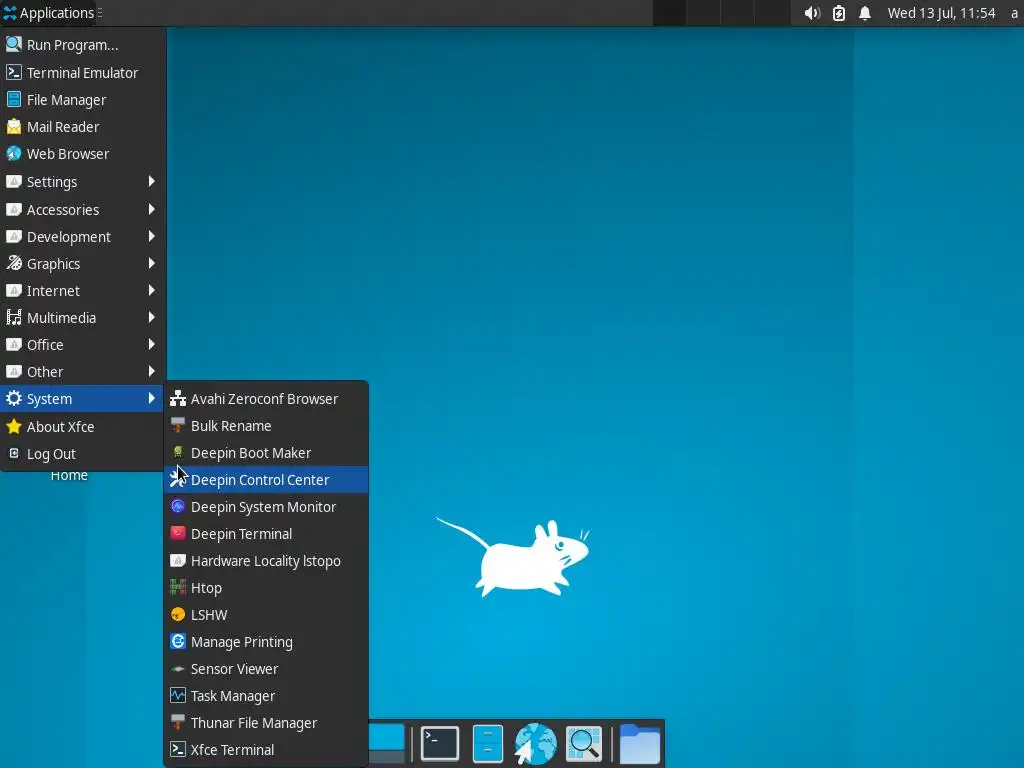Viewport: 1024px width, 768px height.
Task: Expand the Internet submenu
Action: 82,291
